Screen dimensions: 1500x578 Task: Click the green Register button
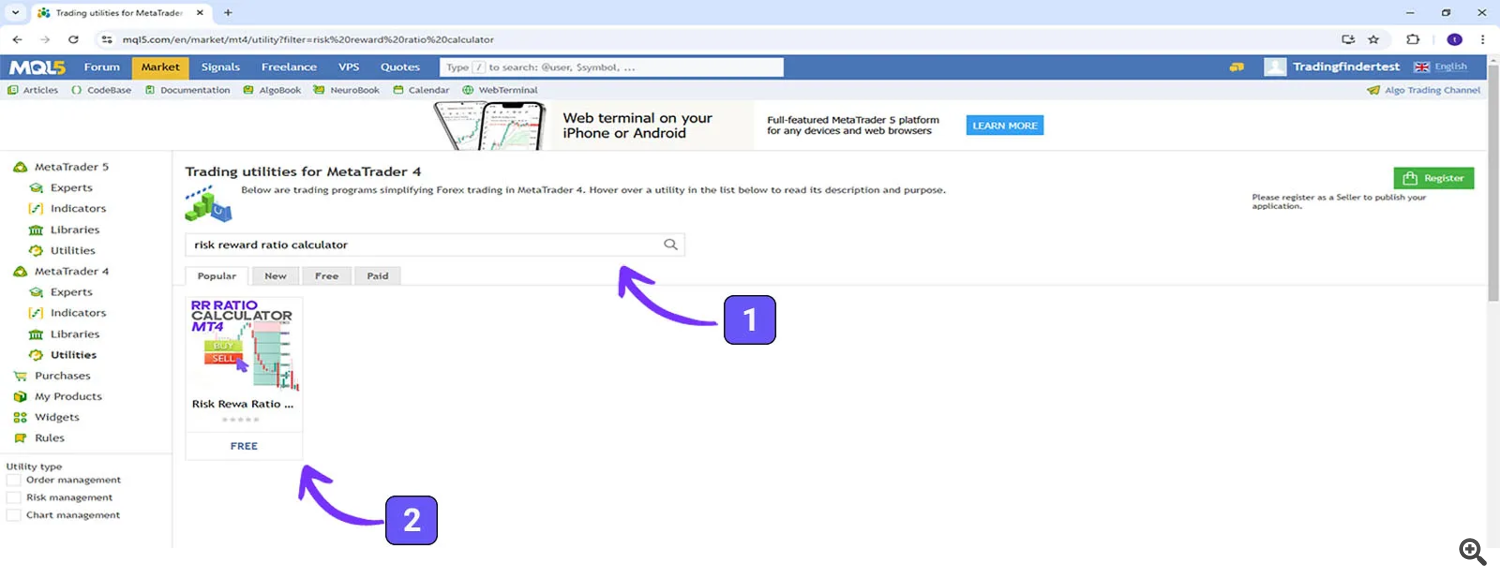coord(1434,178)
